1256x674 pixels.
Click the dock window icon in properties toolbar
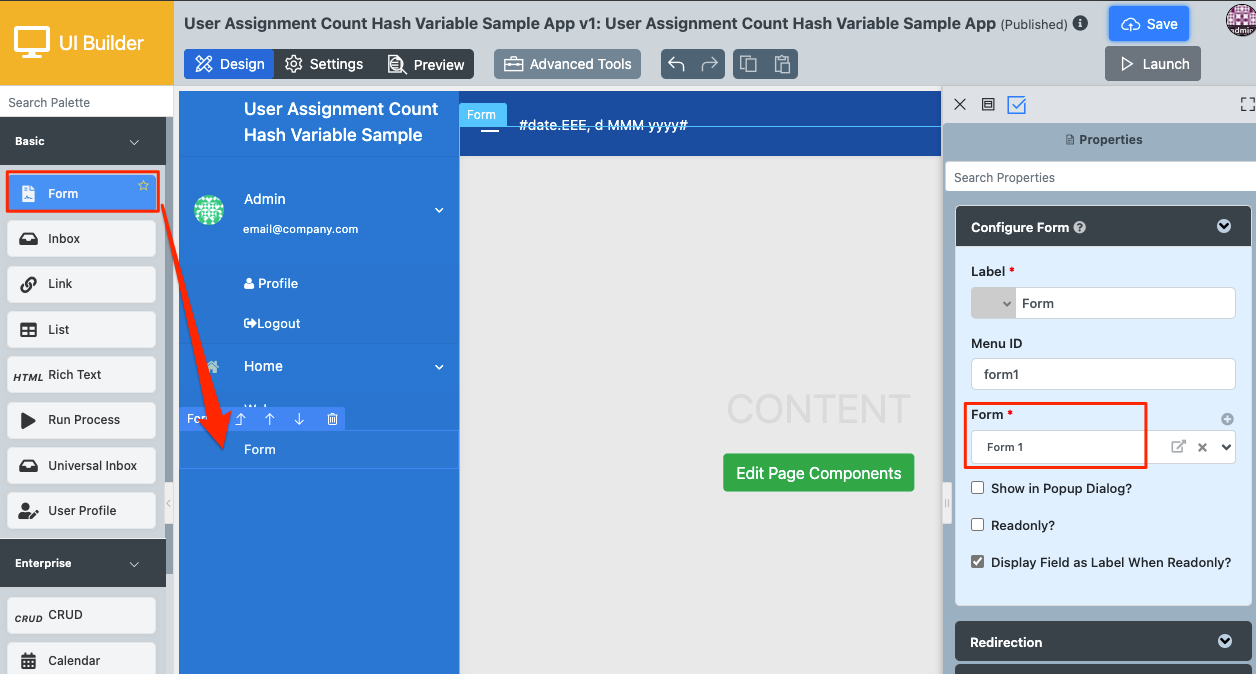click(988, 104)
